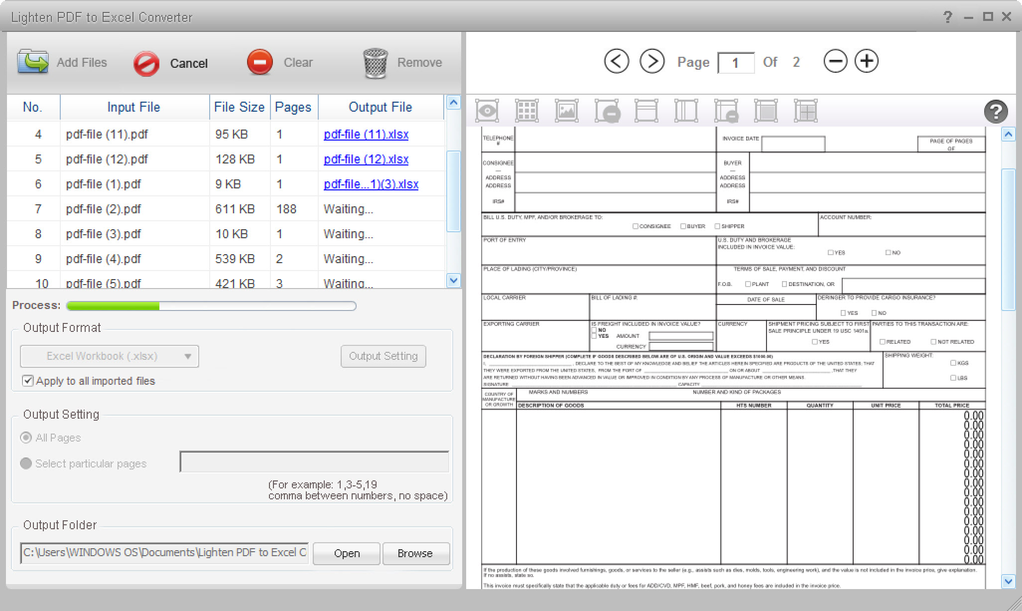
Task: Select the add column line tool
Action: pyautogui.click(x=686, y=111)
